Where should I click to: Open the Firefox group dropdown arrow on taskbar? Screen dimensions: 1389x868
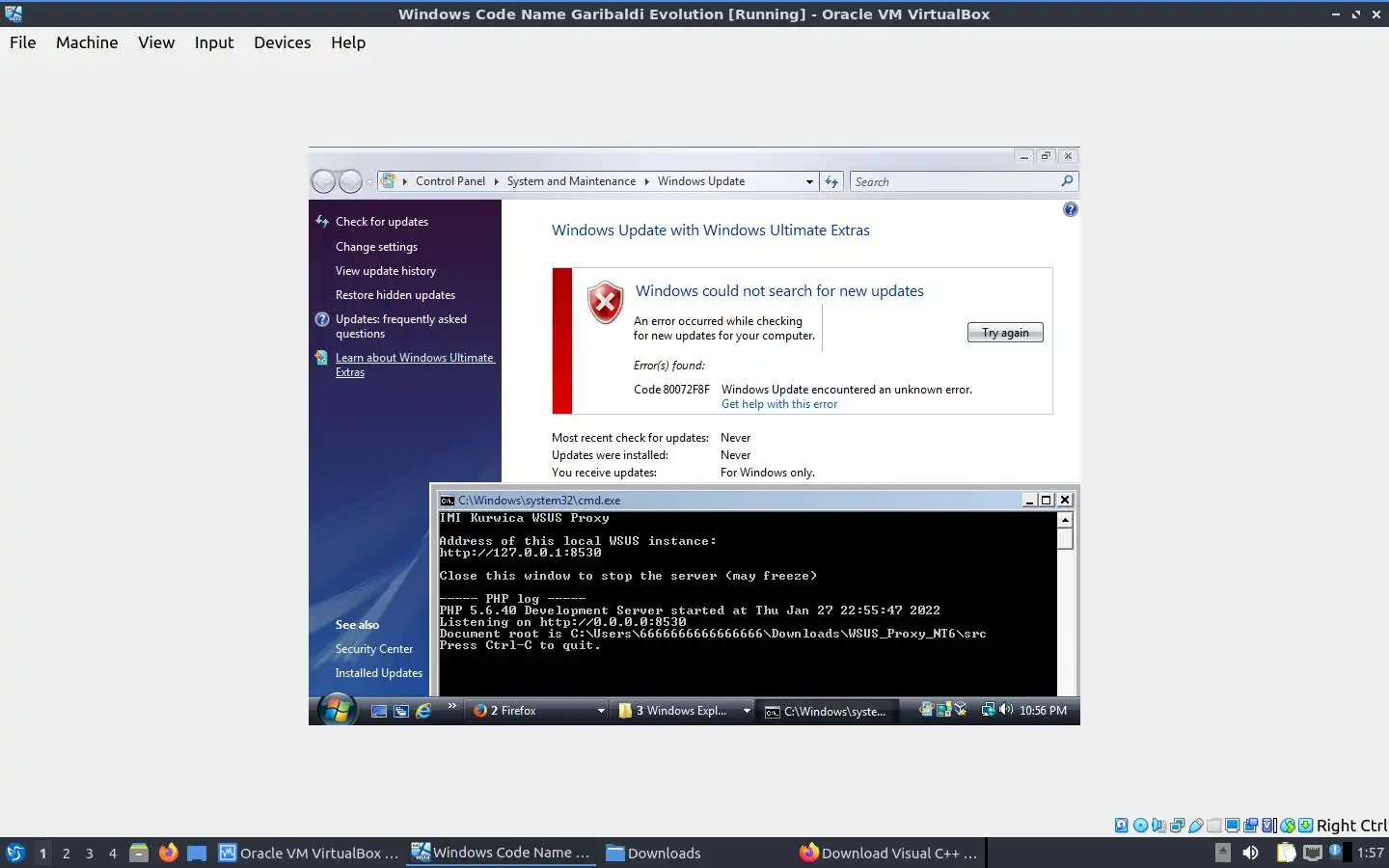601,711
